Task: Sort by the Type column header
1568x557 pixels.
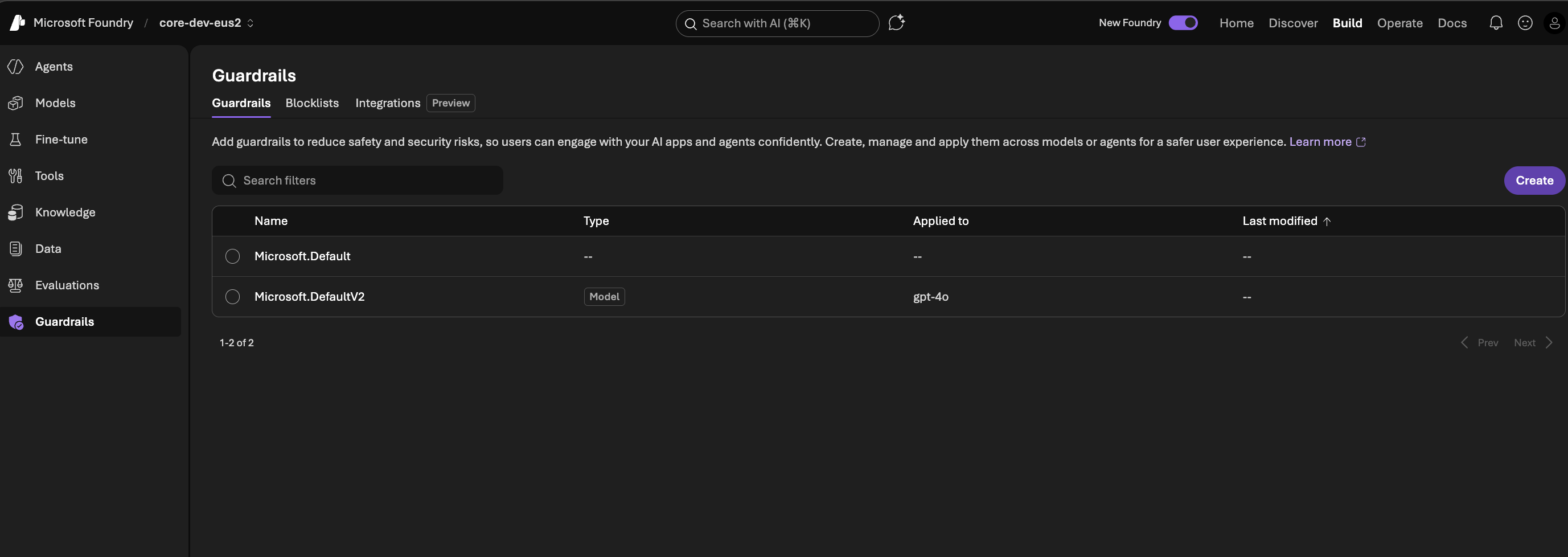Action: click(596, 221)
